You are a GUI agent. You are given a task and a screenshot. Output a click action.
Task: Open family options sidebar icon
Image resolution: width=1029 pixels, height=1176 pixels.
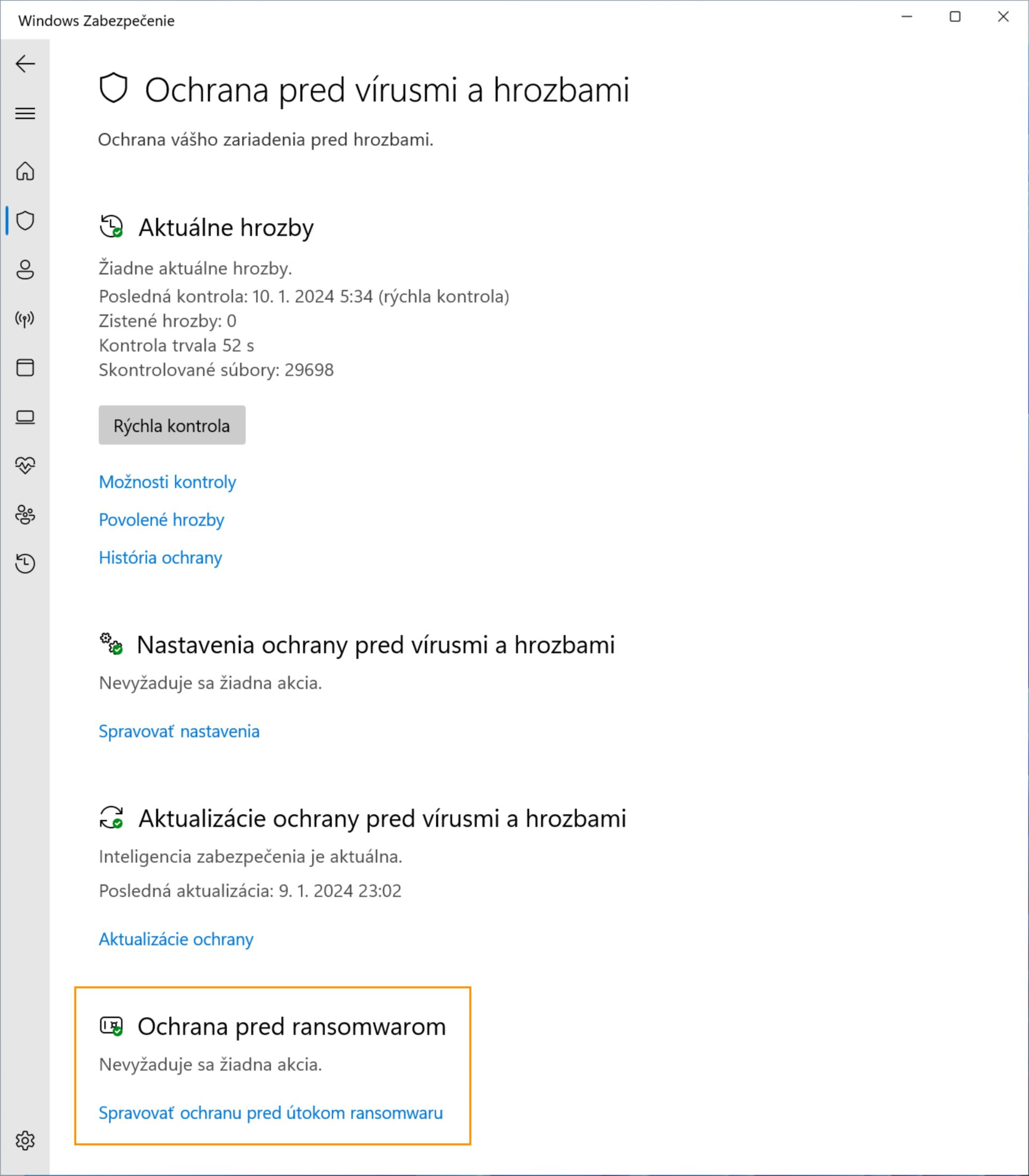(x=25, y=515)
